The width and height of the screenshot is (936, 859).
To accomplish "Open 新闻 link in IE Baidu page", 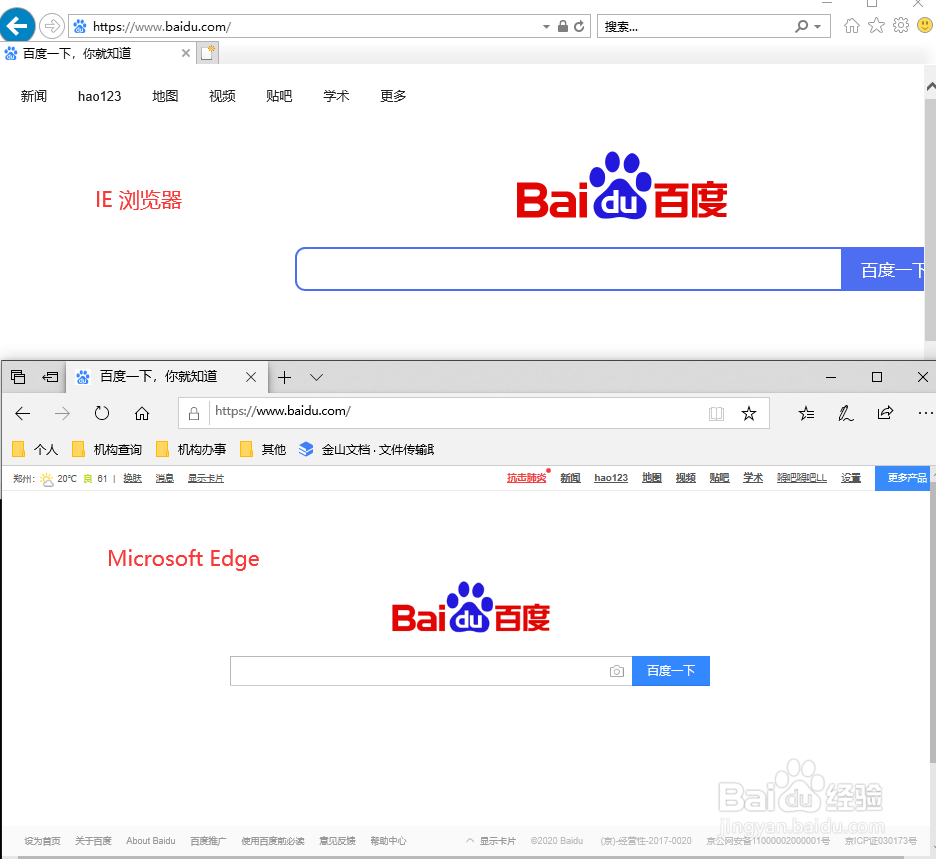I will 33,96.
